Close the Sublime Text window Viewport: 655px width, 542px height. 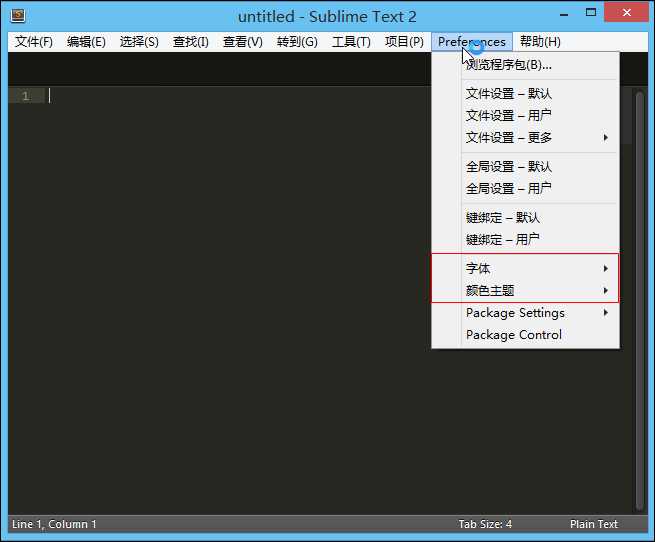point(627,13)
